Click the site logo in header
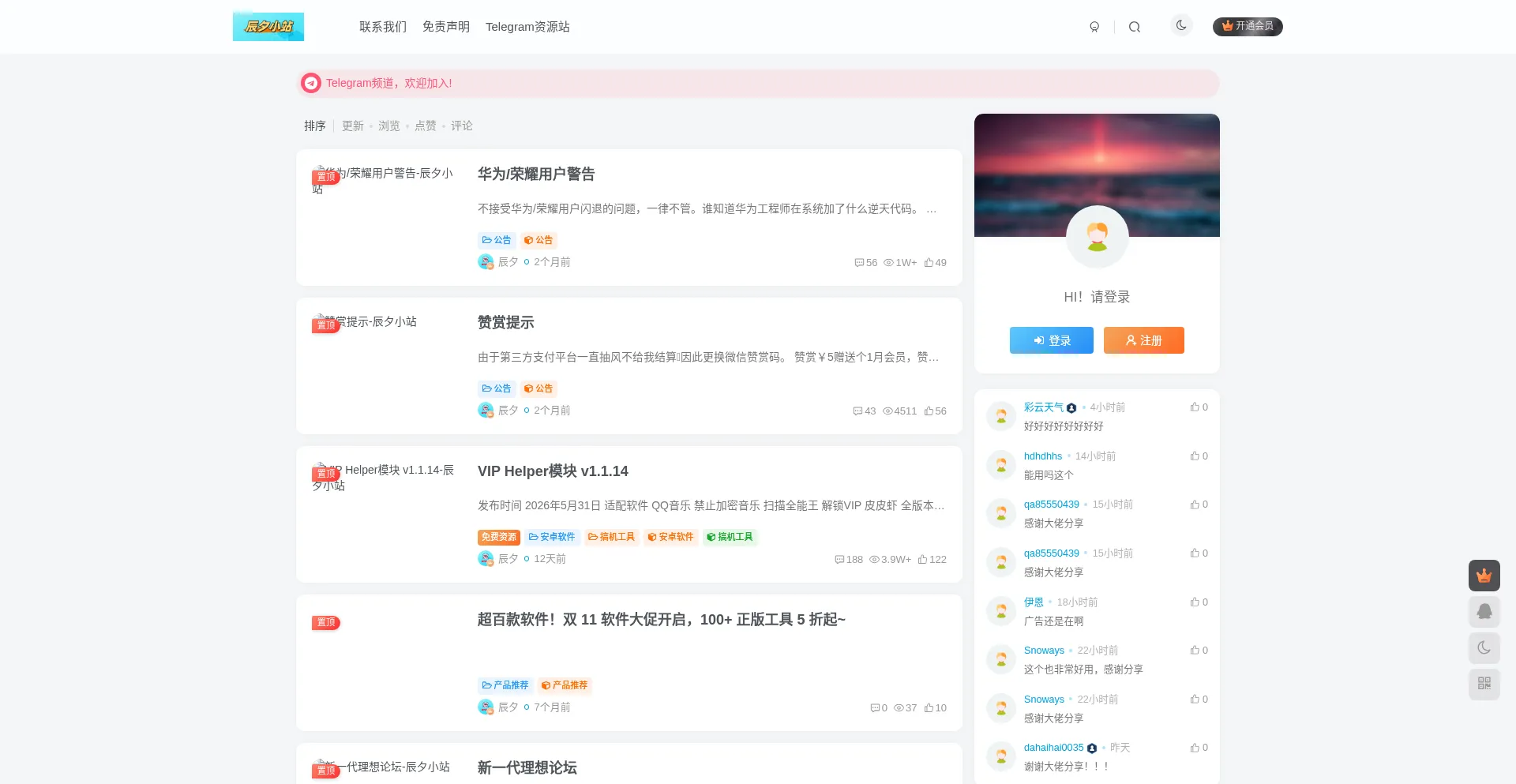1516x784 pixels. (x=268, y=26)
